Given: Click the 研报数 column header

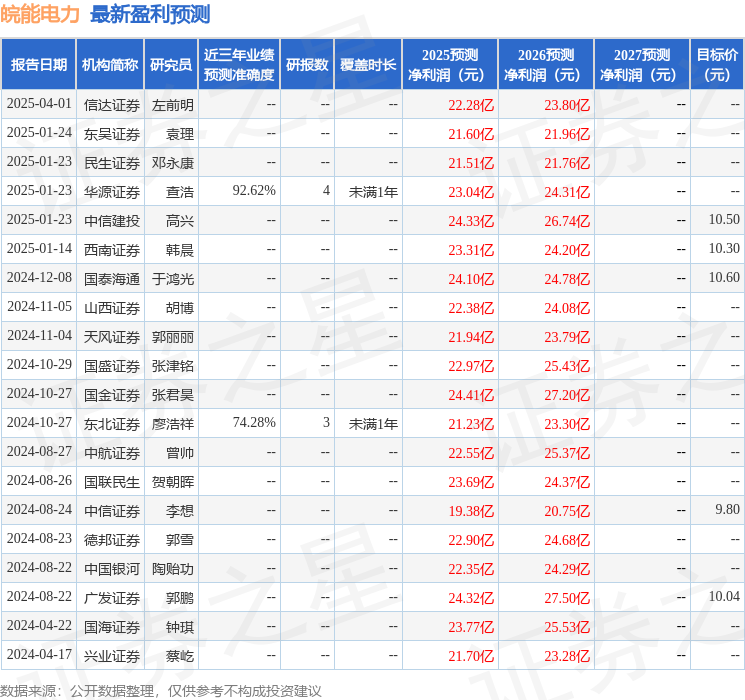Looking at the screenshot, I should pos(307,65).
